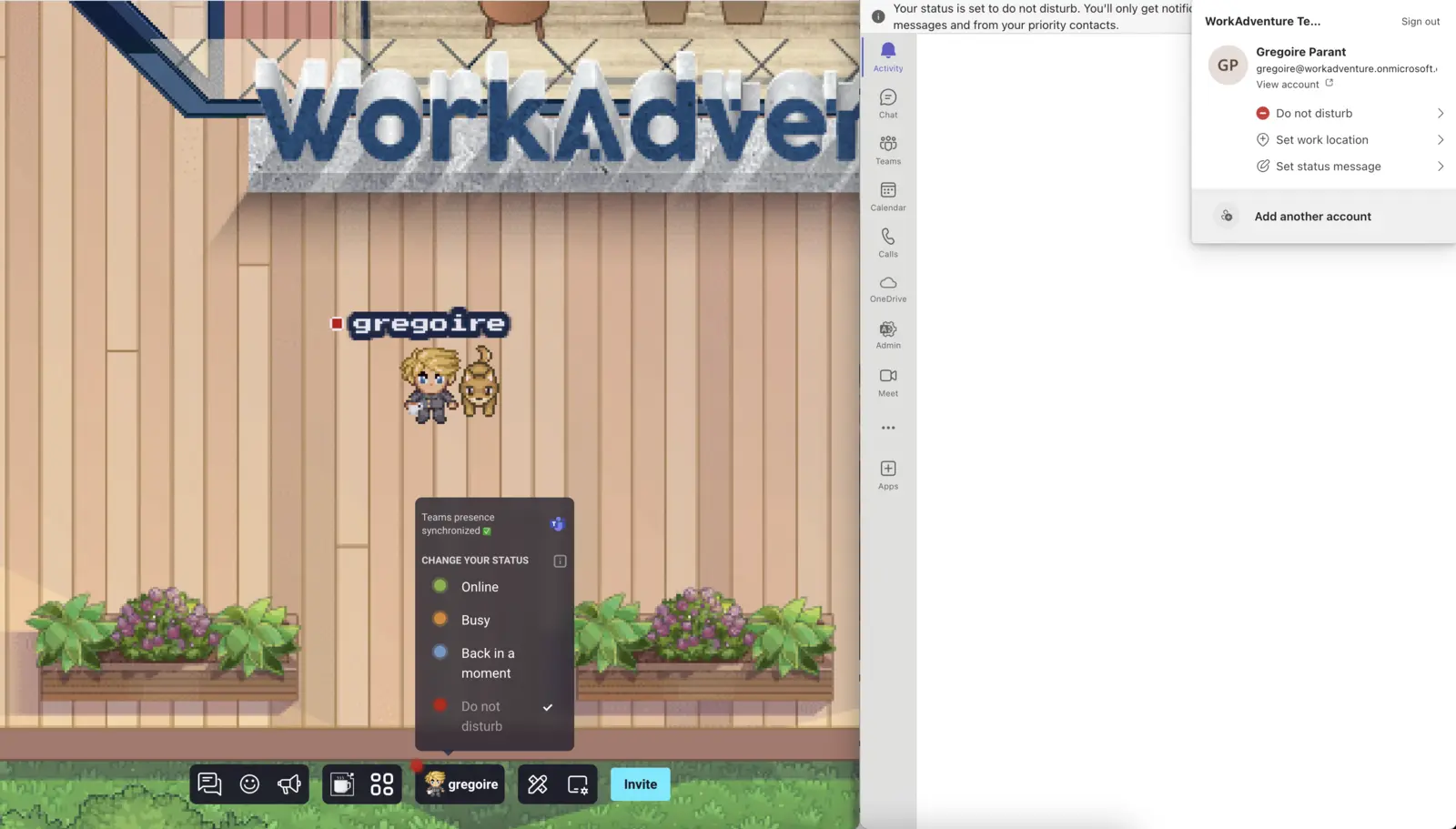Open the four-squares apps grid icon
Image resolution: width=1456 pixels, height=829 pixels.
tap(382, 784)
